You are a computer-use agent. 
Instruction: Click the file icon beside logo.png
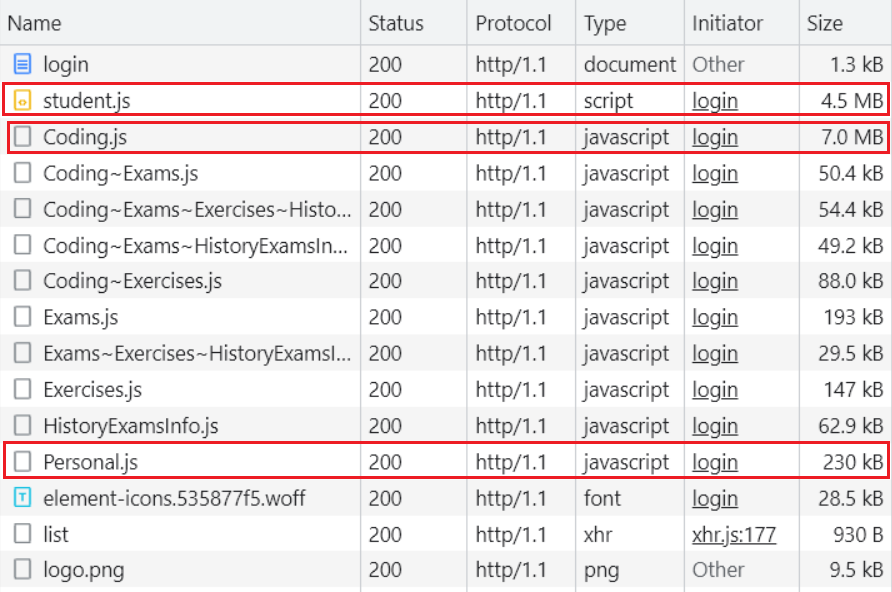[22, 570]
